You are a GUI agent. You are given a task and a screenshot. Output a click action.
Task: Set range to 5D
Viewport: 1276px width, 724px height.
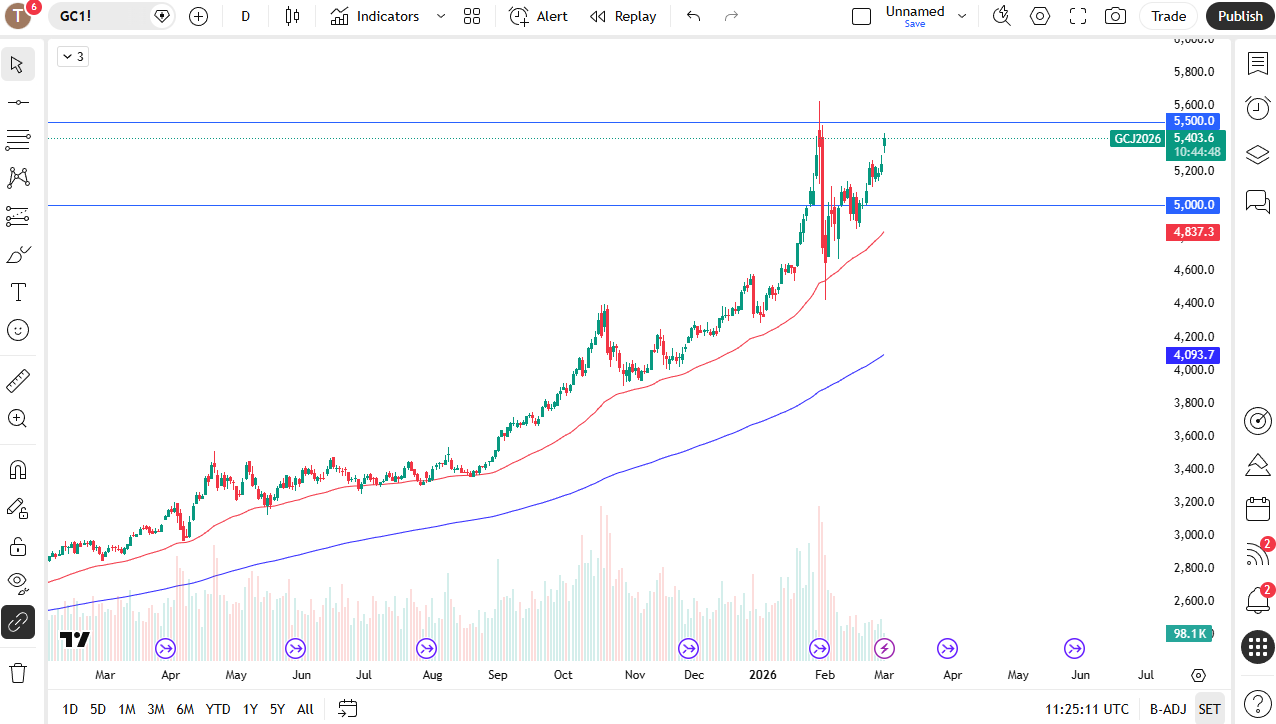tap(98, 709)
